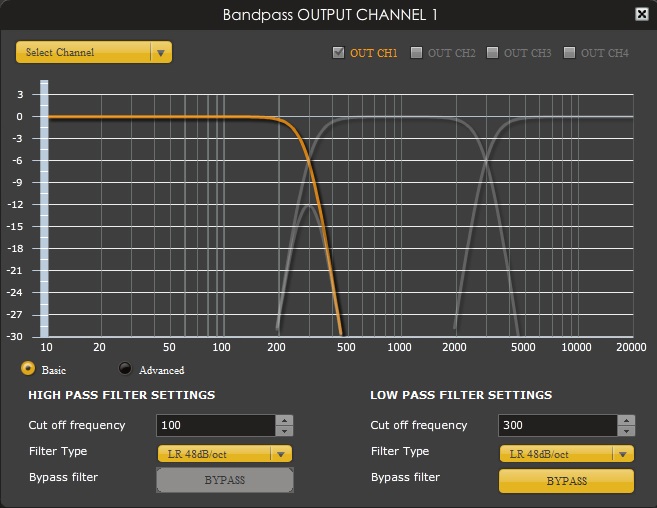Open the high pass Filter Type dropdown

(225, 454)
